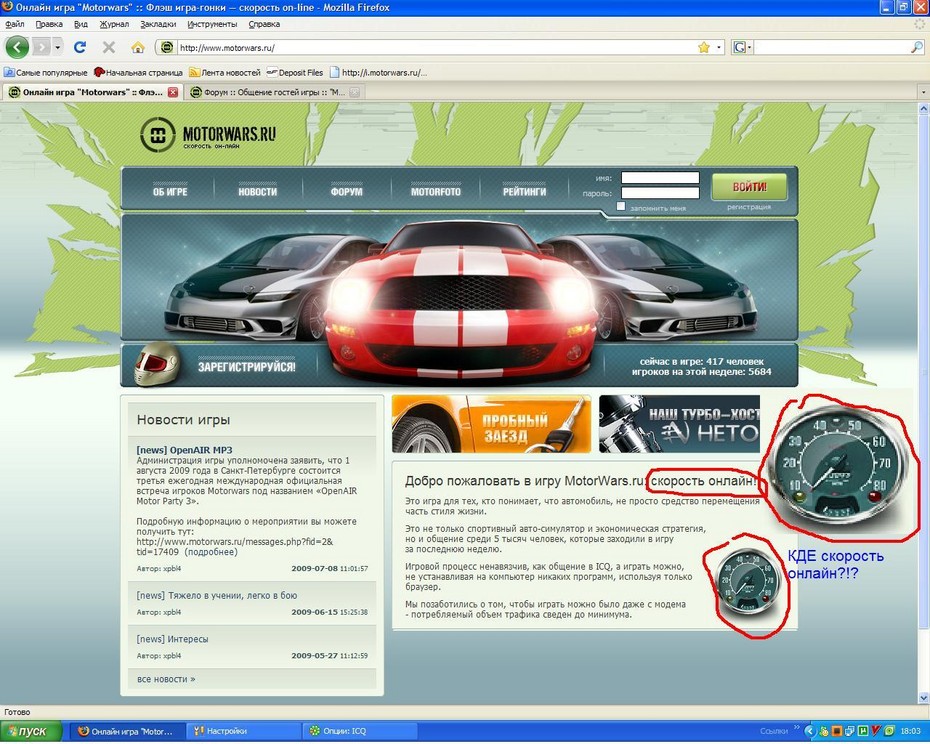Image resolution: width=930 pixels, height=744 pixels.
Task: Reload the current page
Action: point(80,47)
